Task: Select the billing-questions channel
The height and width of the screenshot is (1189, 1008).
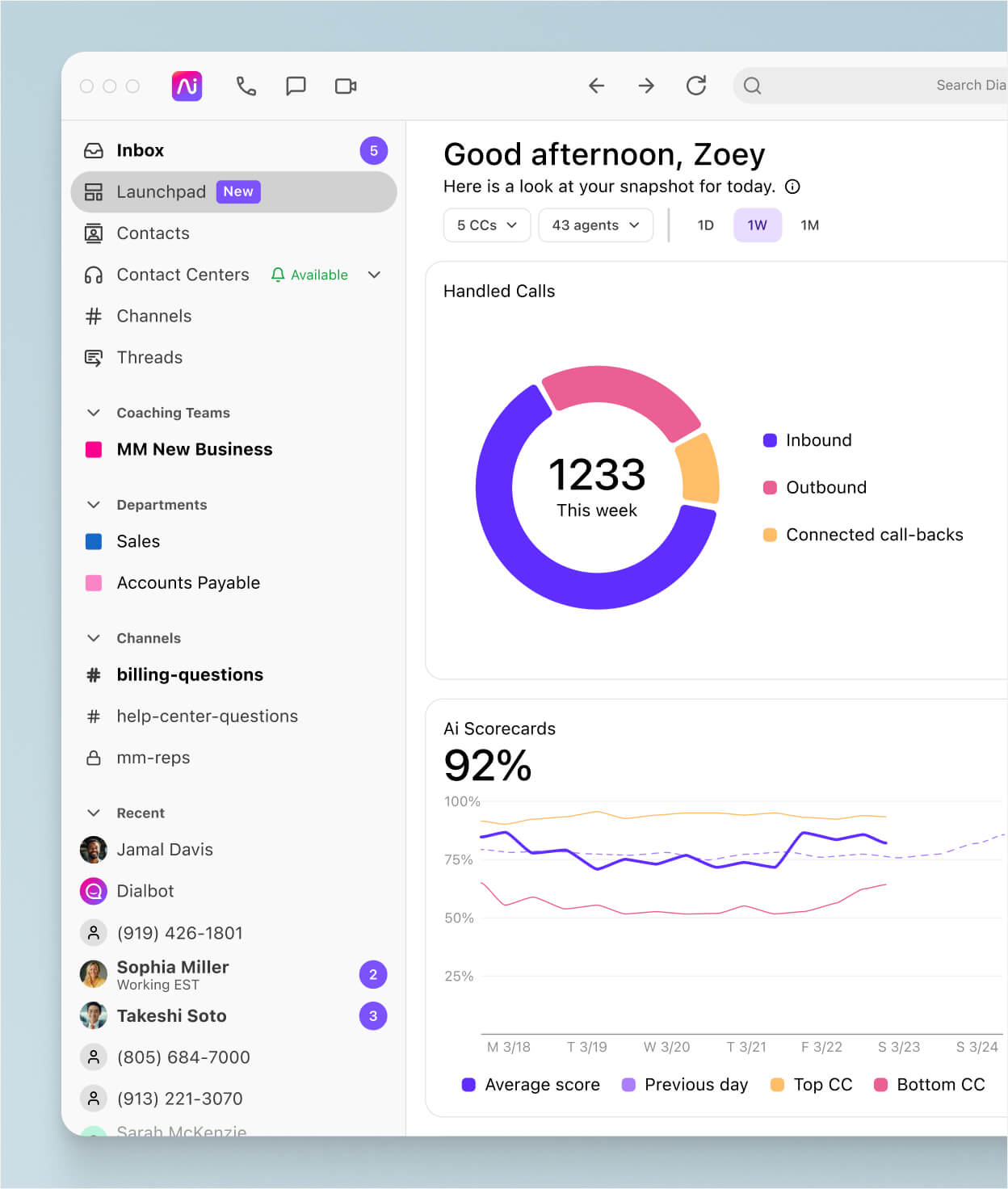Action: pos(190,674)
